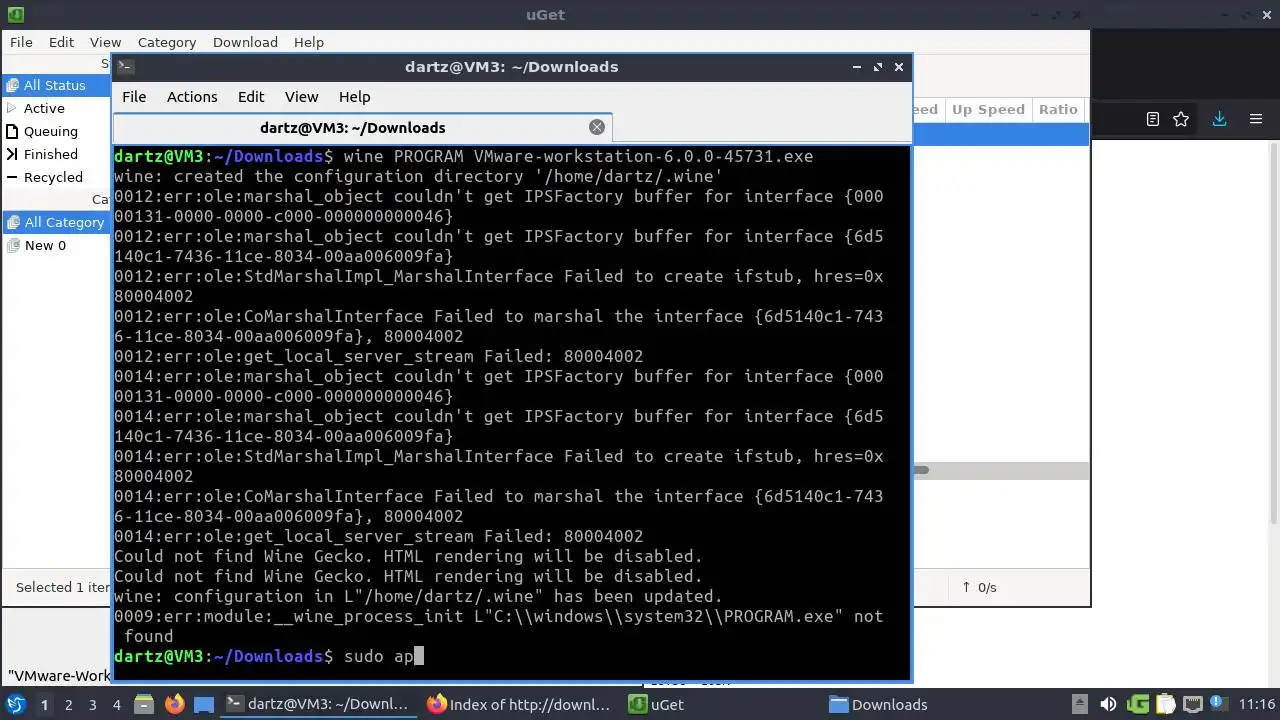Select the New 0 category in uGet
The image size is (1280, 720).
point(57,245)
